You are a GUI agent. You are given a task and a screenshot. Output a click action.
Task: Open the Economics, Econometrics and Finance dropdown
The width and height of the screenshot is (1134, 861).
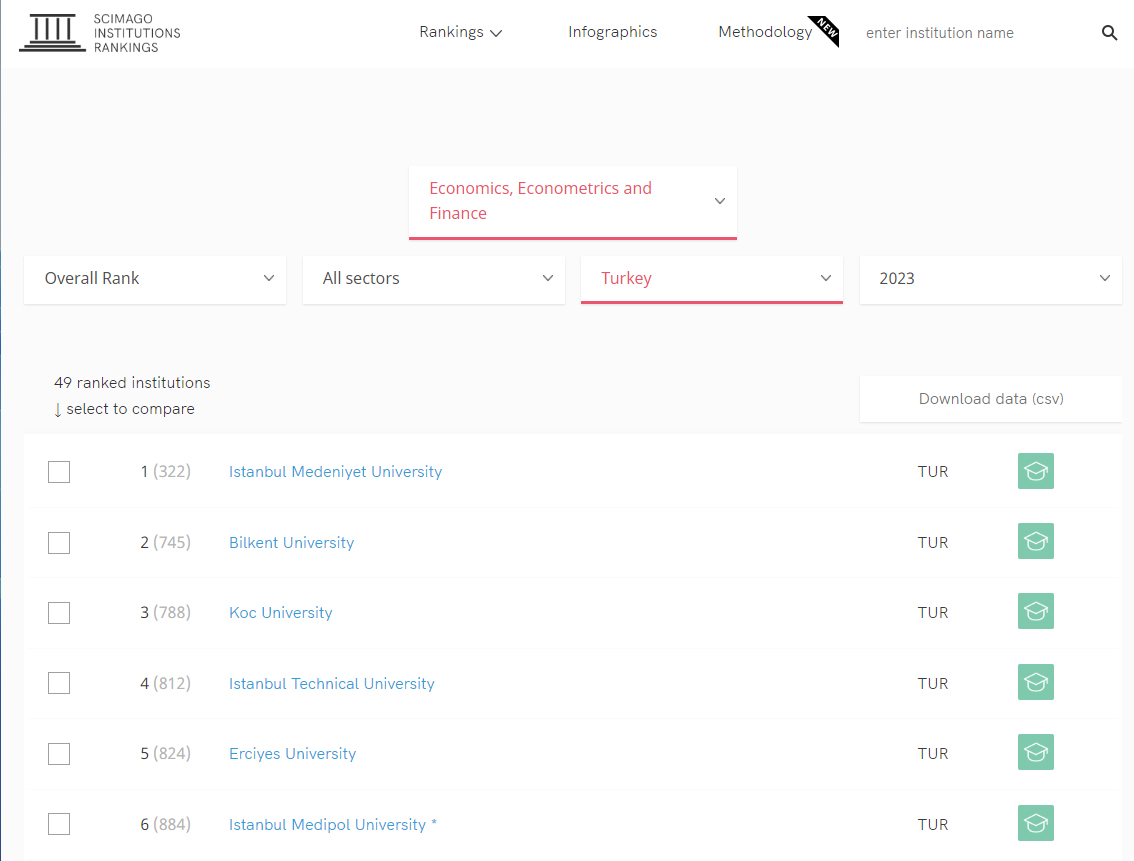point(573,202)
